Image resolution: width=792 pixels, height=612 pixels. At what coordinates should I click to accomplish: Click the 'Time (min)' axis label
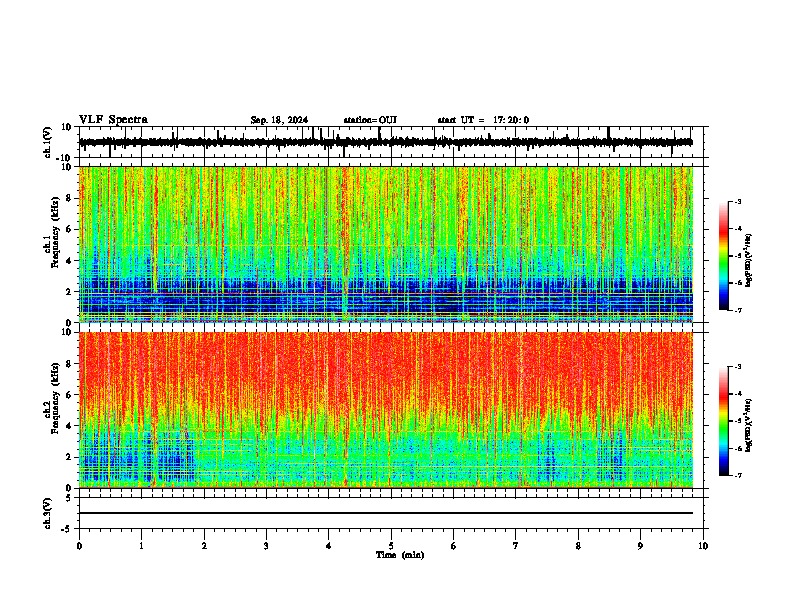tap(400, 555)
